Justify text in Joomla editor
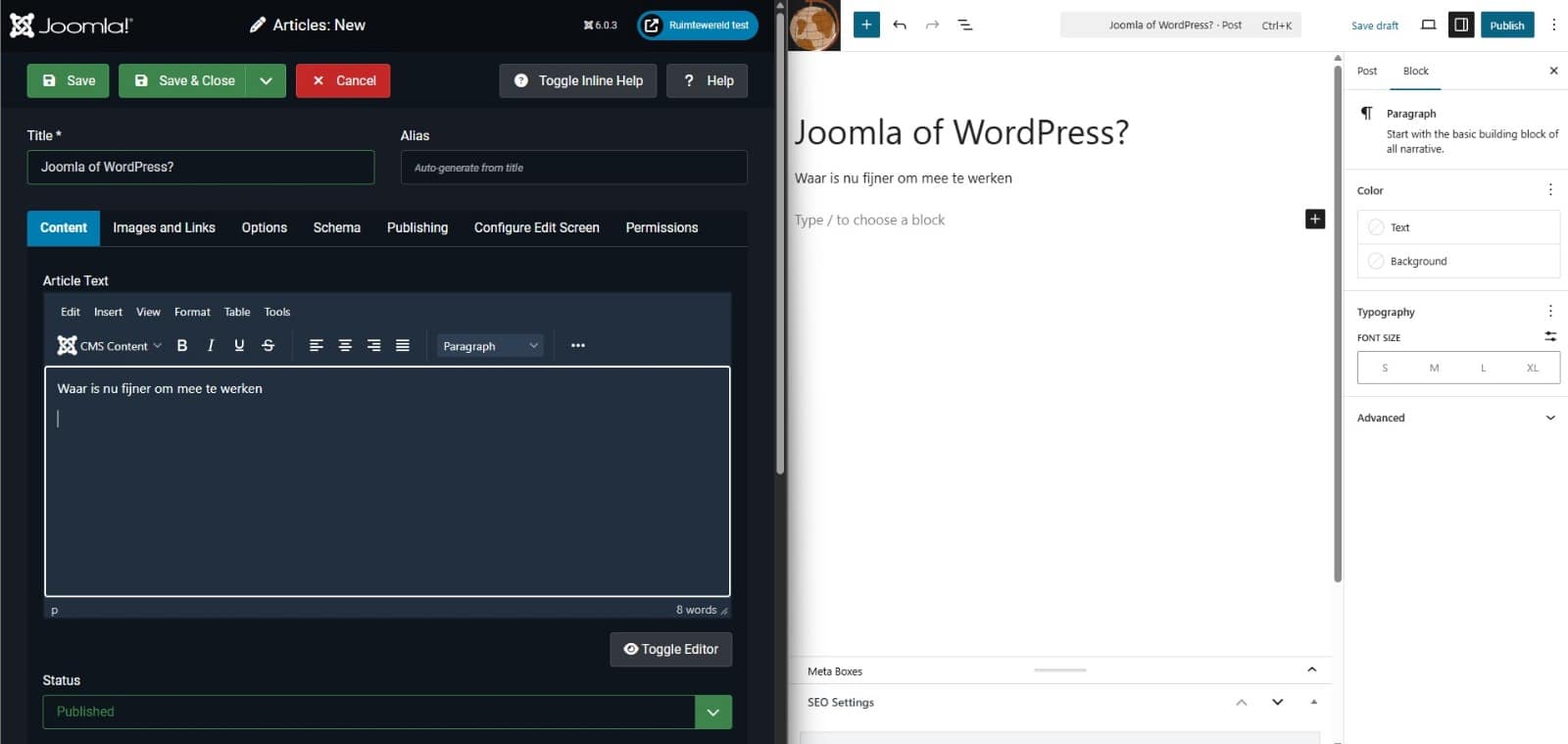Viewport: 1568px width, 744px height. coord(403,345)
